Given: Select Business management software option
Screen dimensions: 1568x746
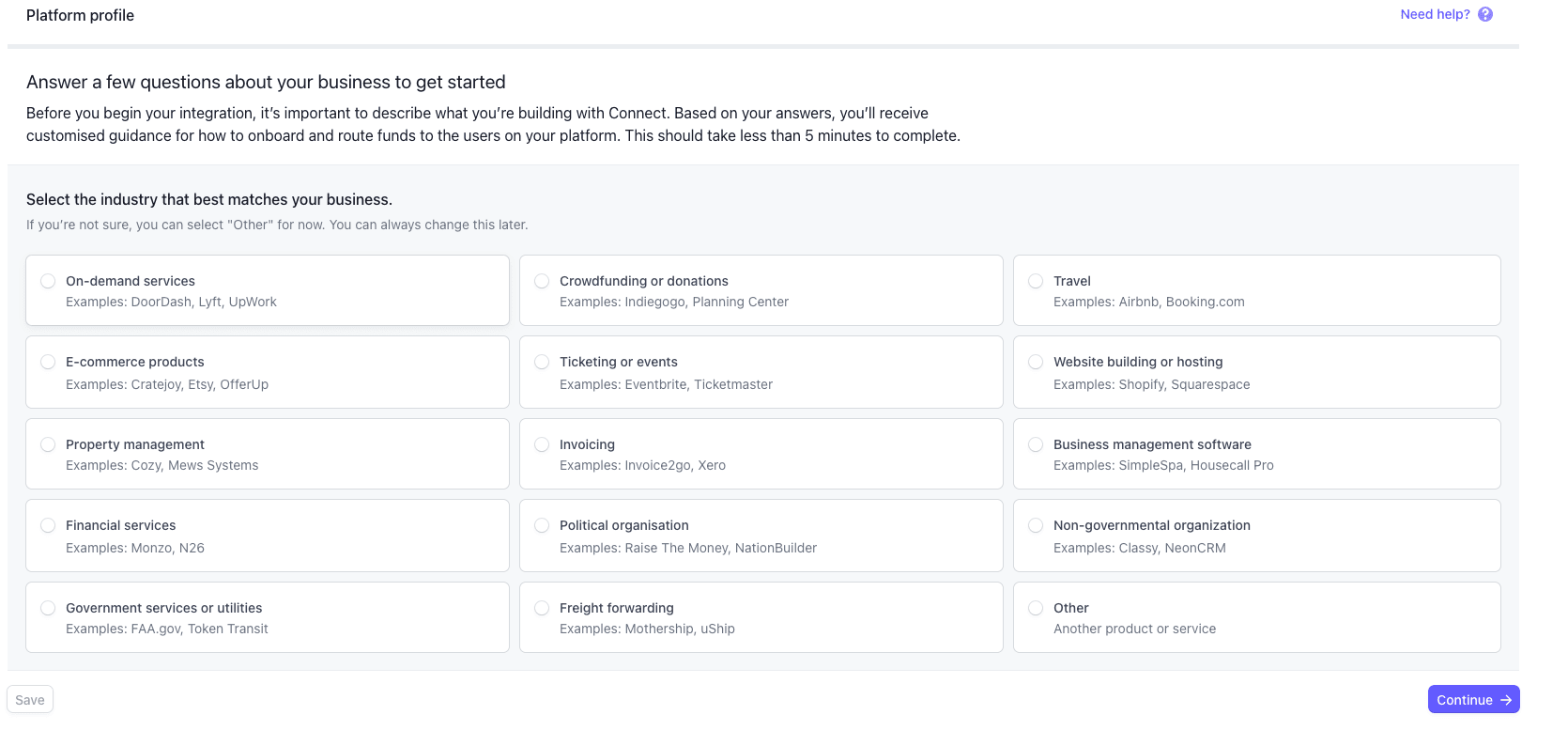Looking at the screenshot, I should 1036,444.
